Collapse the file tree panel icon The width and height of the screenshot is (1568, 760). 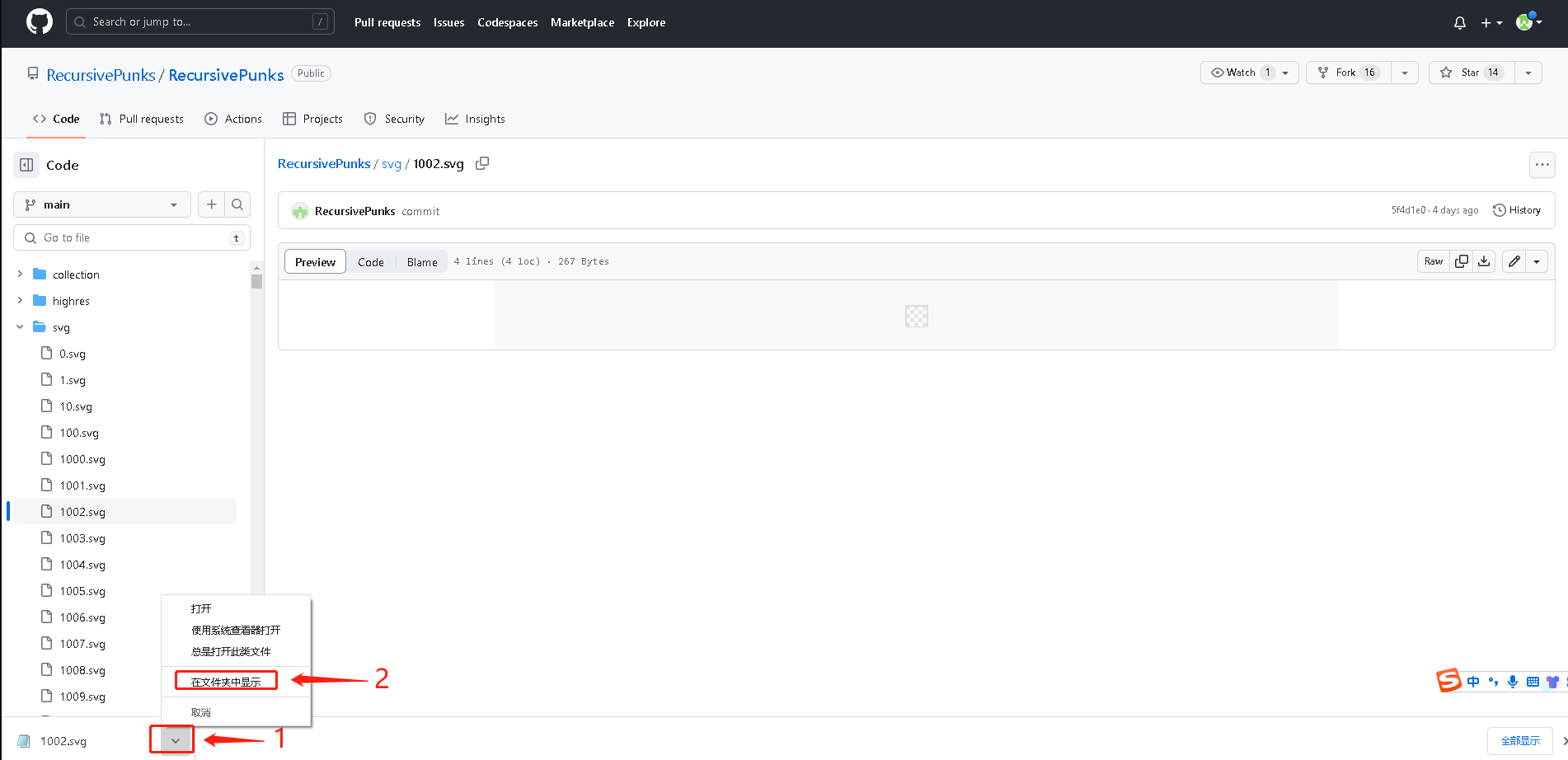pos(26,165)
